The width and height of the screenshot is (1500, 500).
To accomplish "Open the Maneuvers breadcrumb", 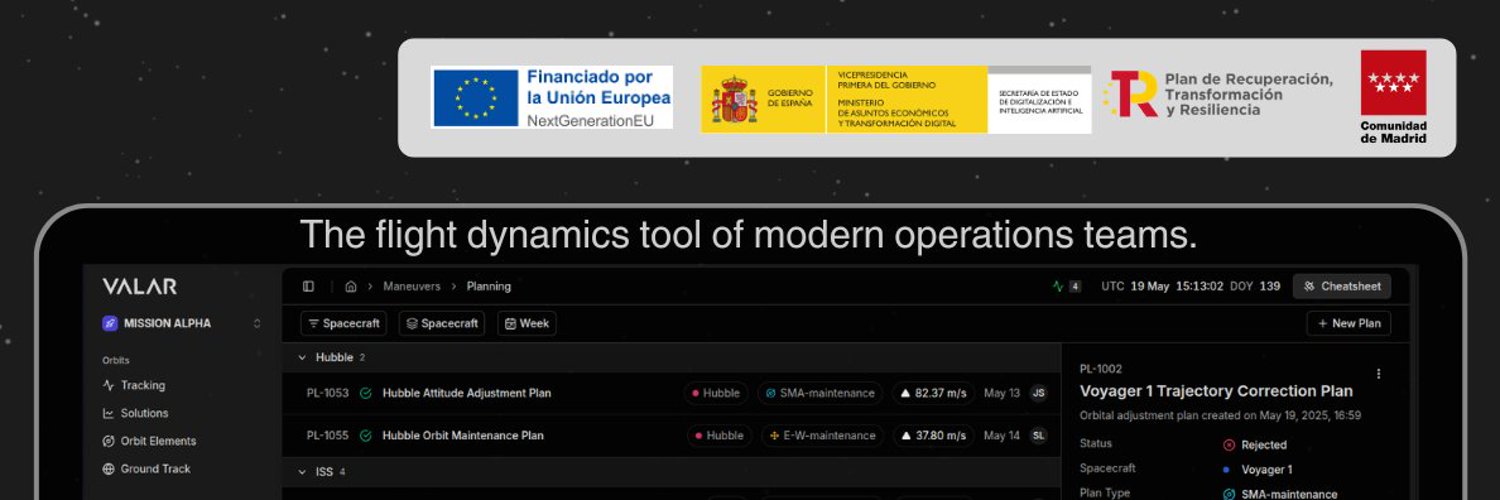I will click(412, 287).
